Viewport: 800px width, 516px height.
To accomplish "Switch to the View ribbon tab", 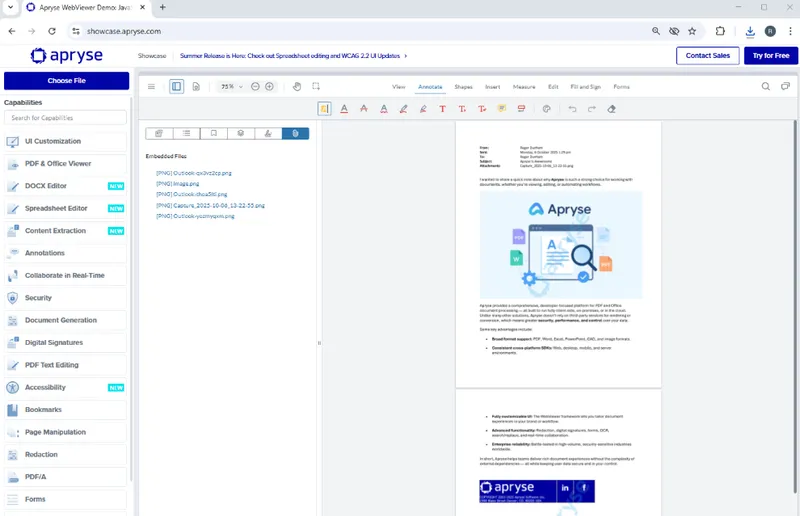I will (x=398, y=87).
